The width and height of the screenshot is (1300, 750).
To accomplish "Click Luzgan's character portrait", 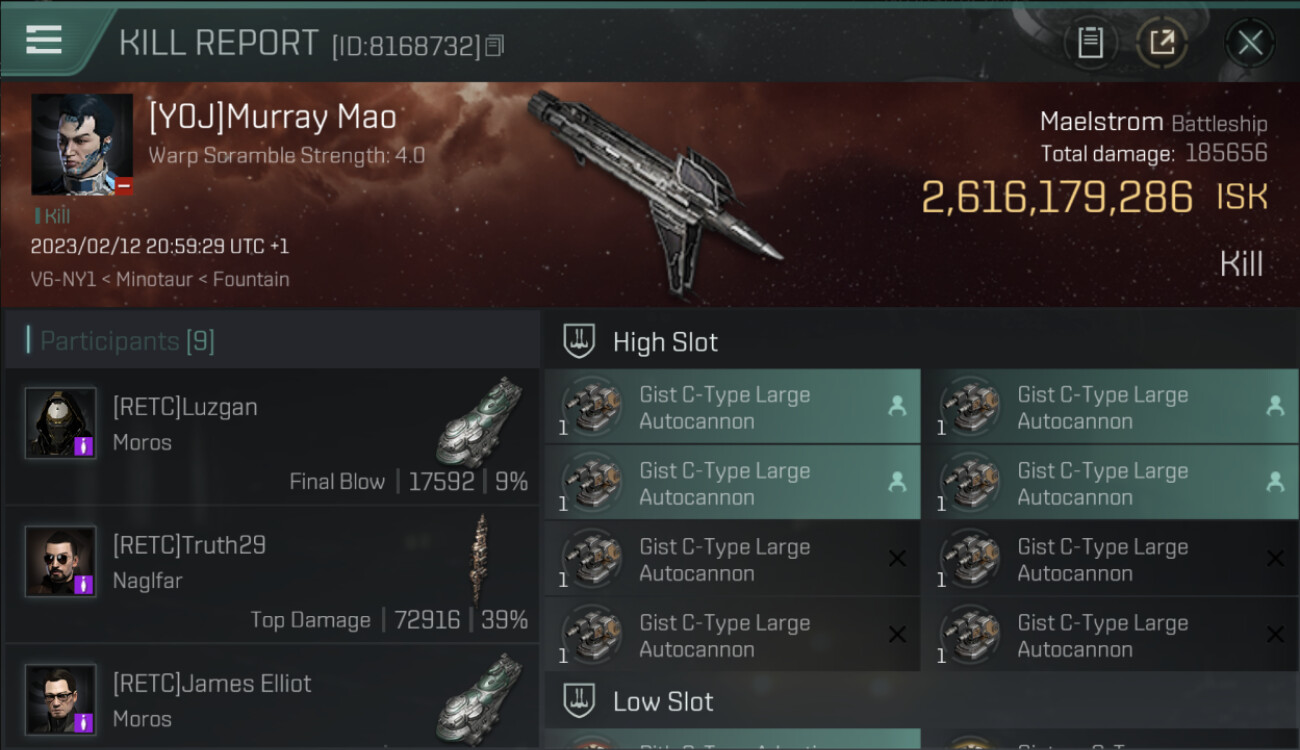I will pos(61,423).
